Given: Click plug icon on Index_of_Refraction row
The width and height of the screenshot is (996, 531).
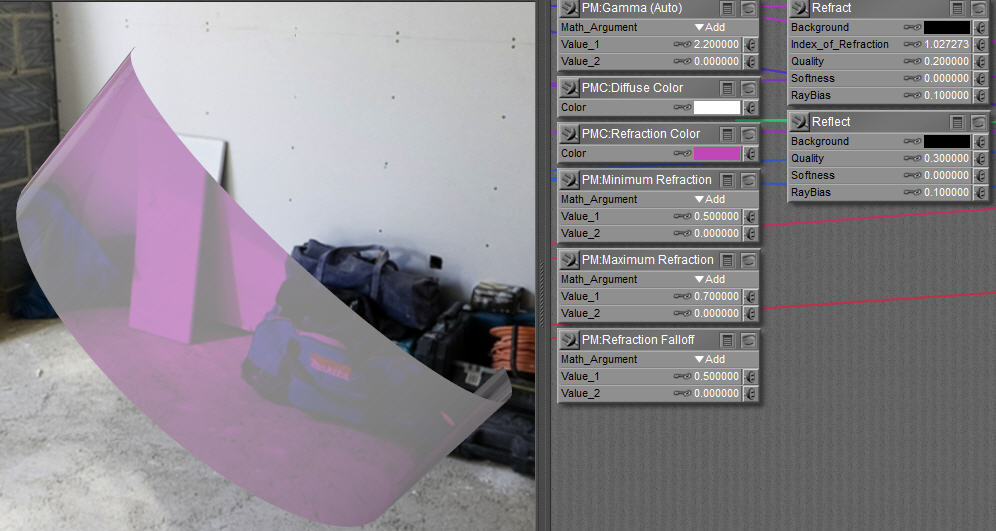Looking at the screenshot, I should [x=980, y=44].
